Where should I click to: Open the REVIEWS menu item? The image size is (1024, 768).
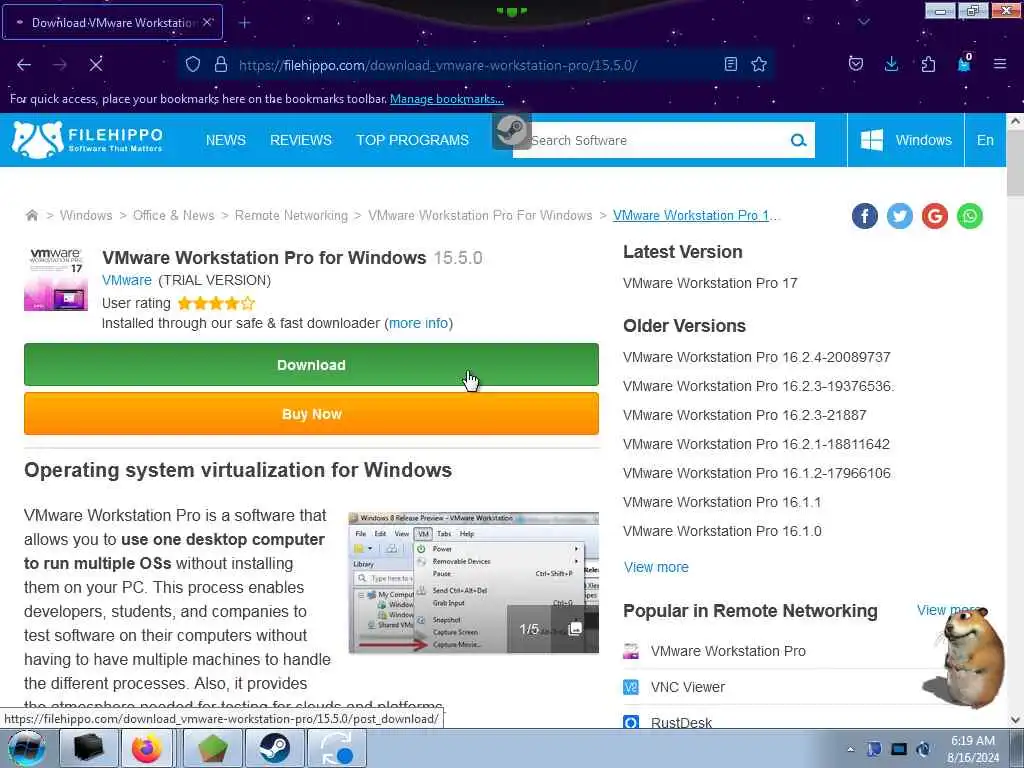coord(301,140)
